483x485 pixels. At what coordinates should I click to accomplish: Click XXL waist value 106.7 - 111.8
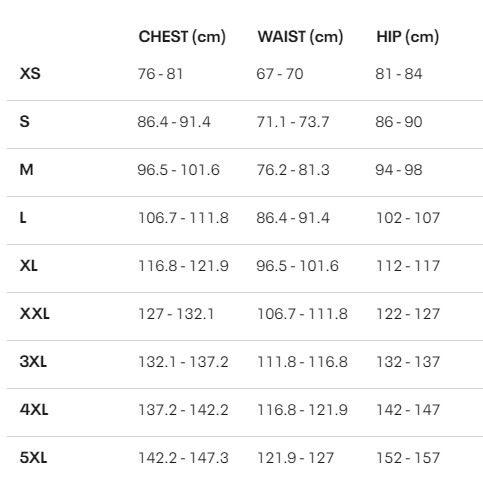pyautogui.click(x=302, y=314)
